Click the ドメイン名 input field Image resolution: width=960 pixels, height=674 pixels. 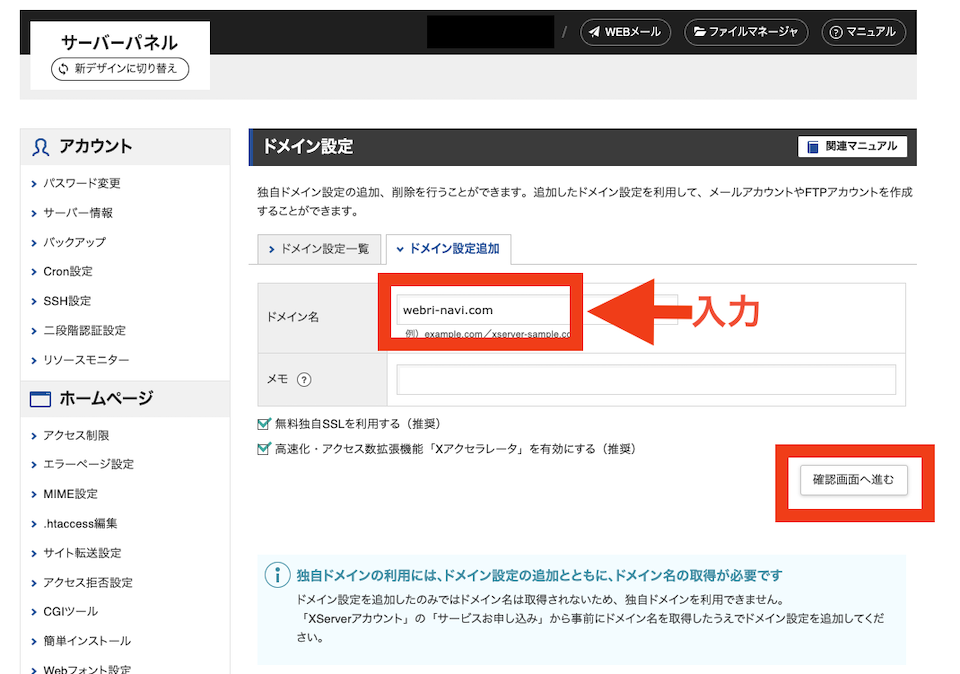pyautogui.click(x=536, y=310)
